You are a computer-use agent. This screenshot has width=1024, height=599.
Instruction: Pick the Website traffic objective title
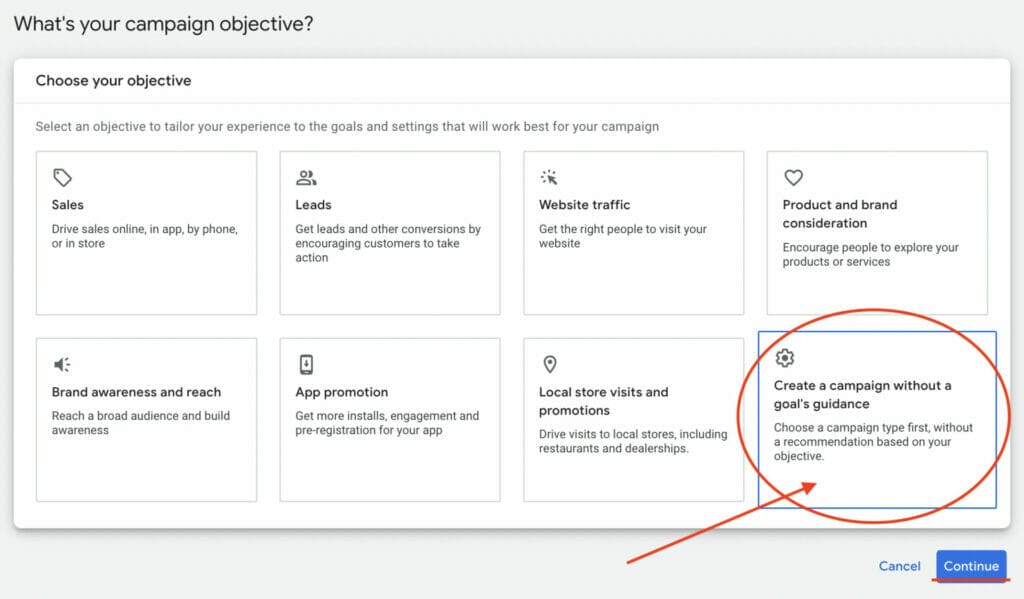[x=584, y=204]
